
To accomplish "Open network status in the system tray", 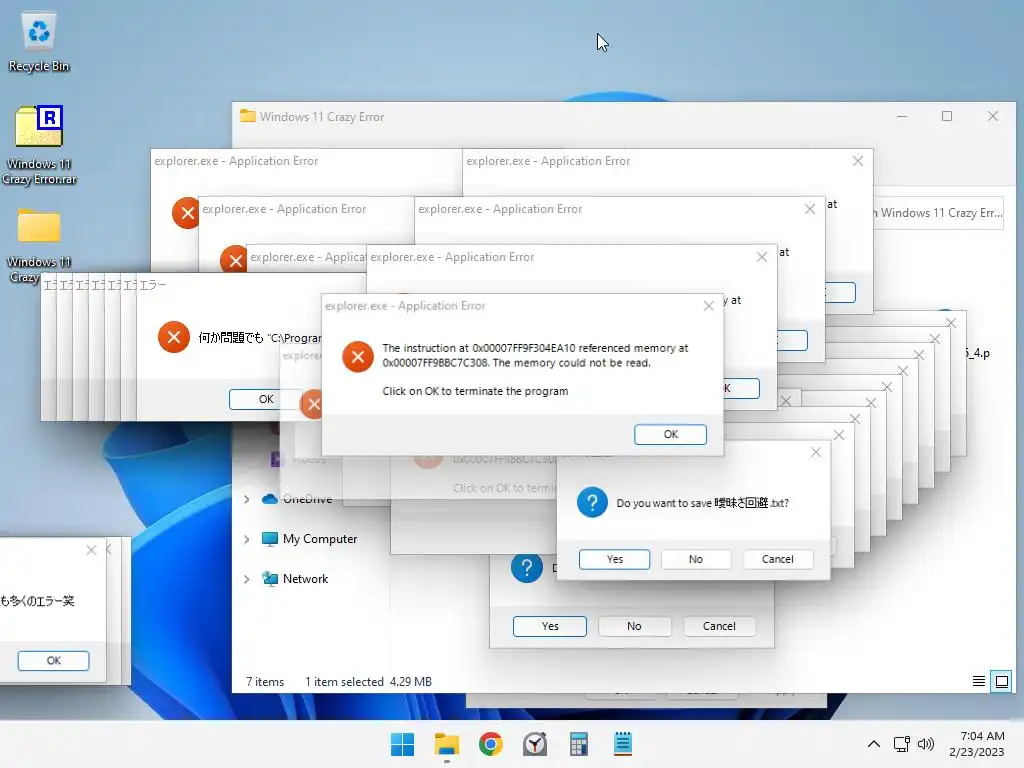I will pyautogui.click(x=902, y=744).
